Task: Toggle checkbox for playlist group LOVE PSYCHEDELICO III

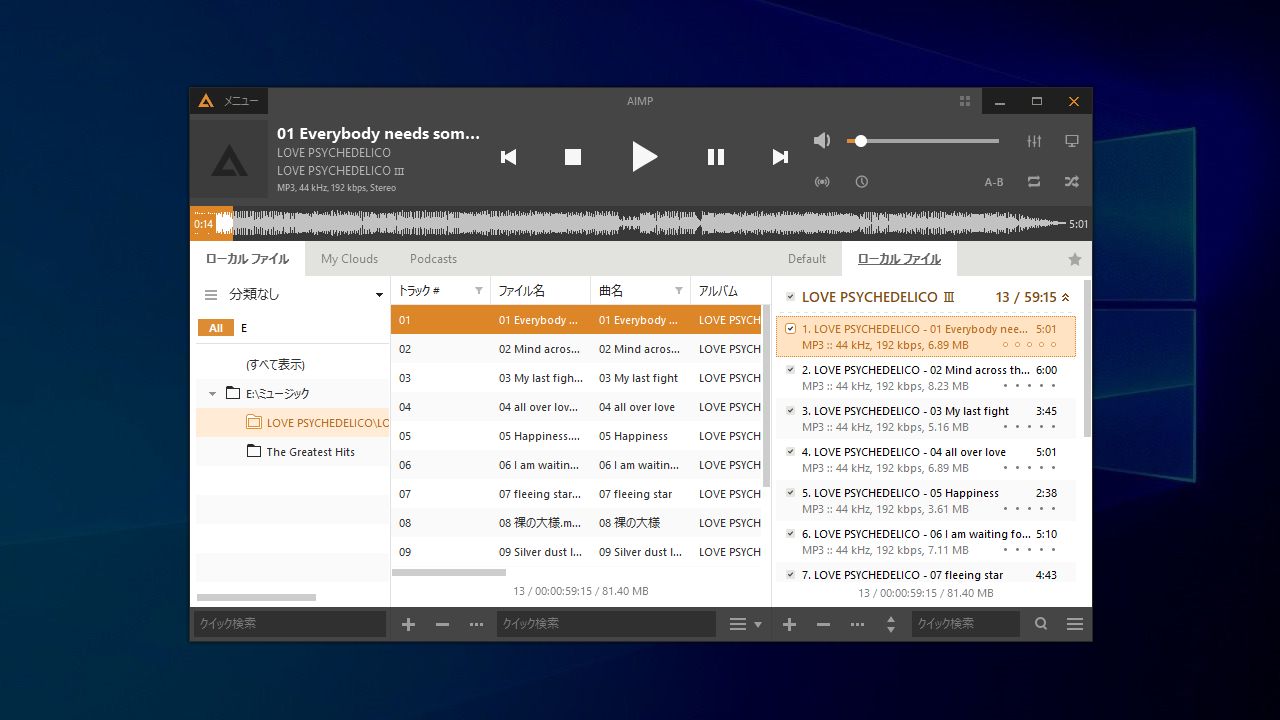Action: pos(790,297)
